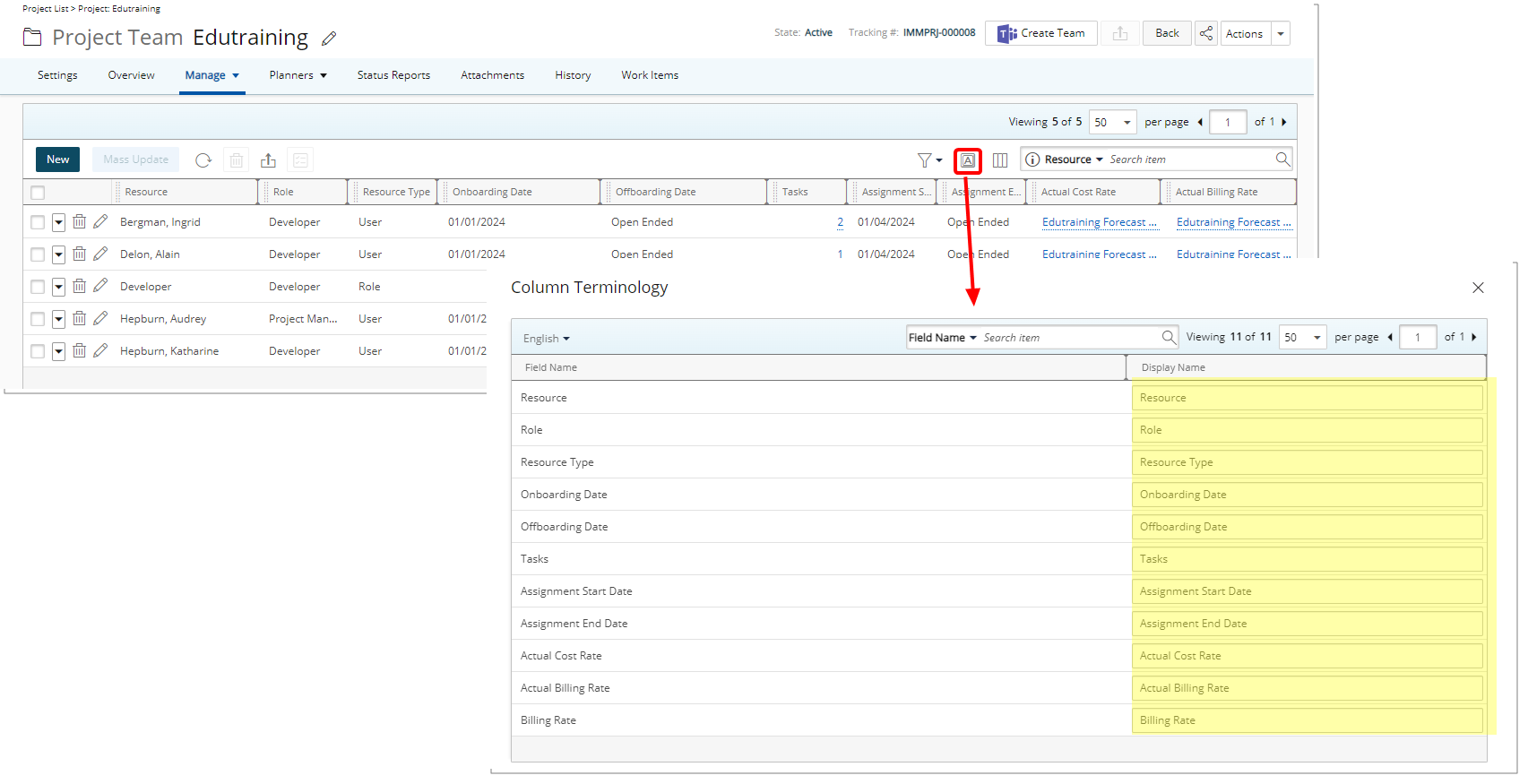
Task: Delete Delon, Alain row using trash icon
Action: point(80,254)
